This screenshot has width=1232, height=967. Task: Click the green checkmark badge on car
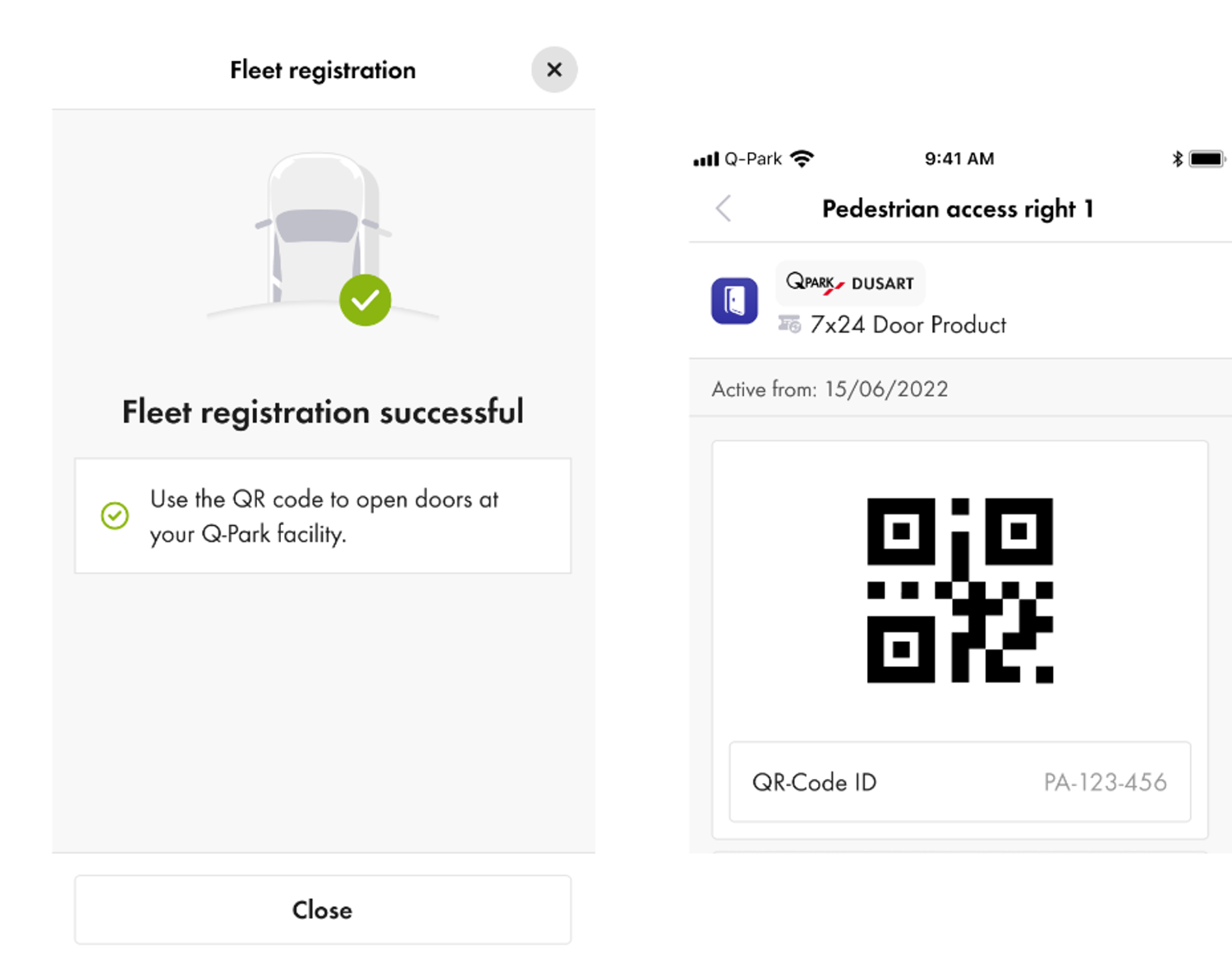[x=365, y=300]
